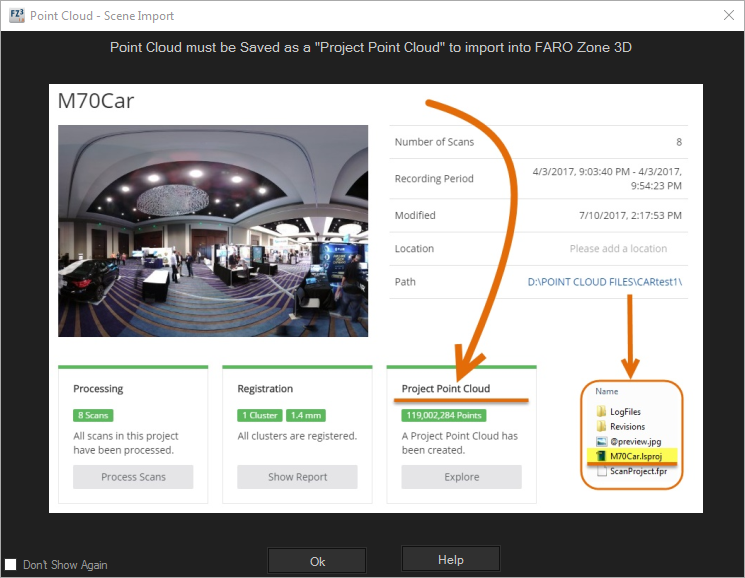745x578 pixels.
Task: Select the 1 Cluster green badge
Action: click(260, 415)
